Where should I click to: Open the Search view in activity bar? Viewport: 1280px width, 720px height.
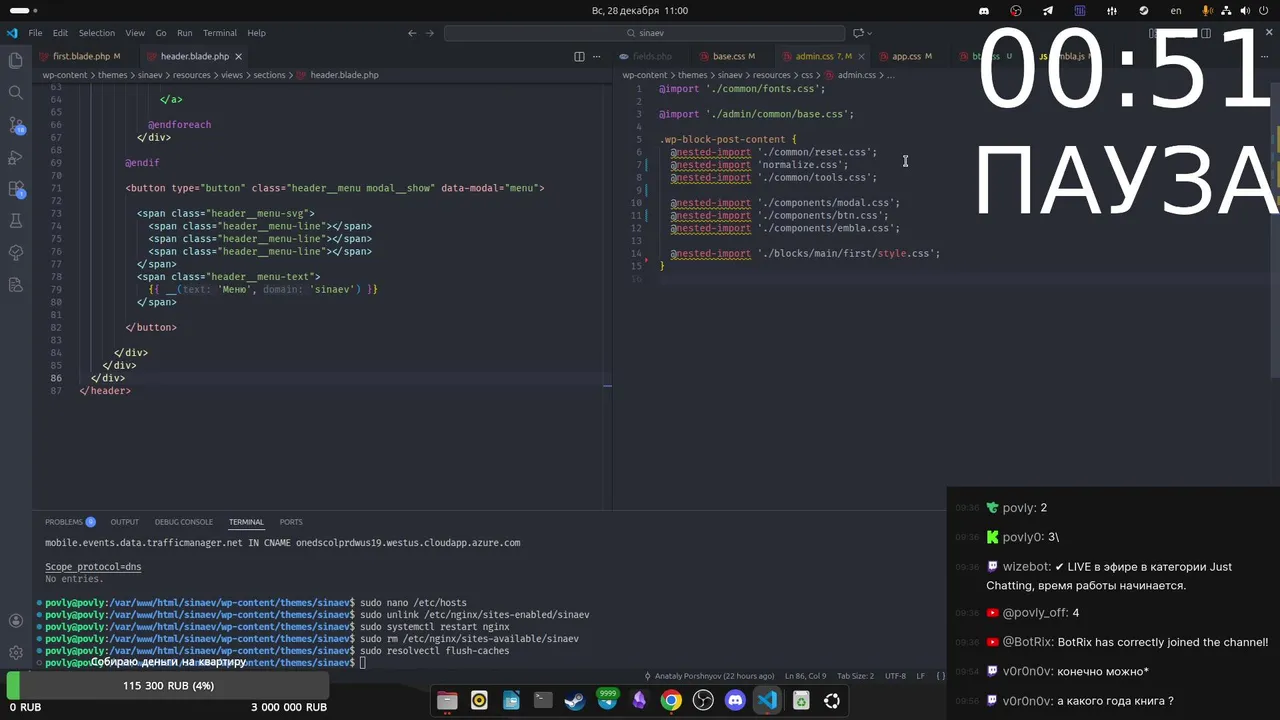(15, 92)
